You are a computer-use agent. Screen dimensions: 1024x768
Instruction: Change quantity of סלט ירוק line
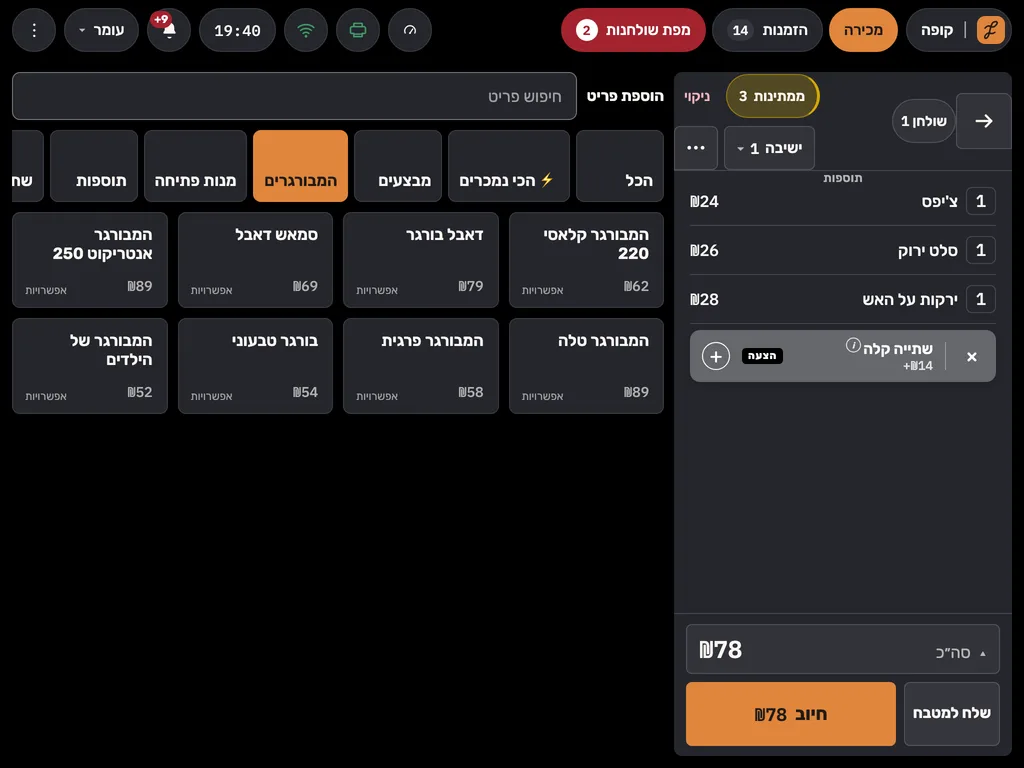pos(980,250)
